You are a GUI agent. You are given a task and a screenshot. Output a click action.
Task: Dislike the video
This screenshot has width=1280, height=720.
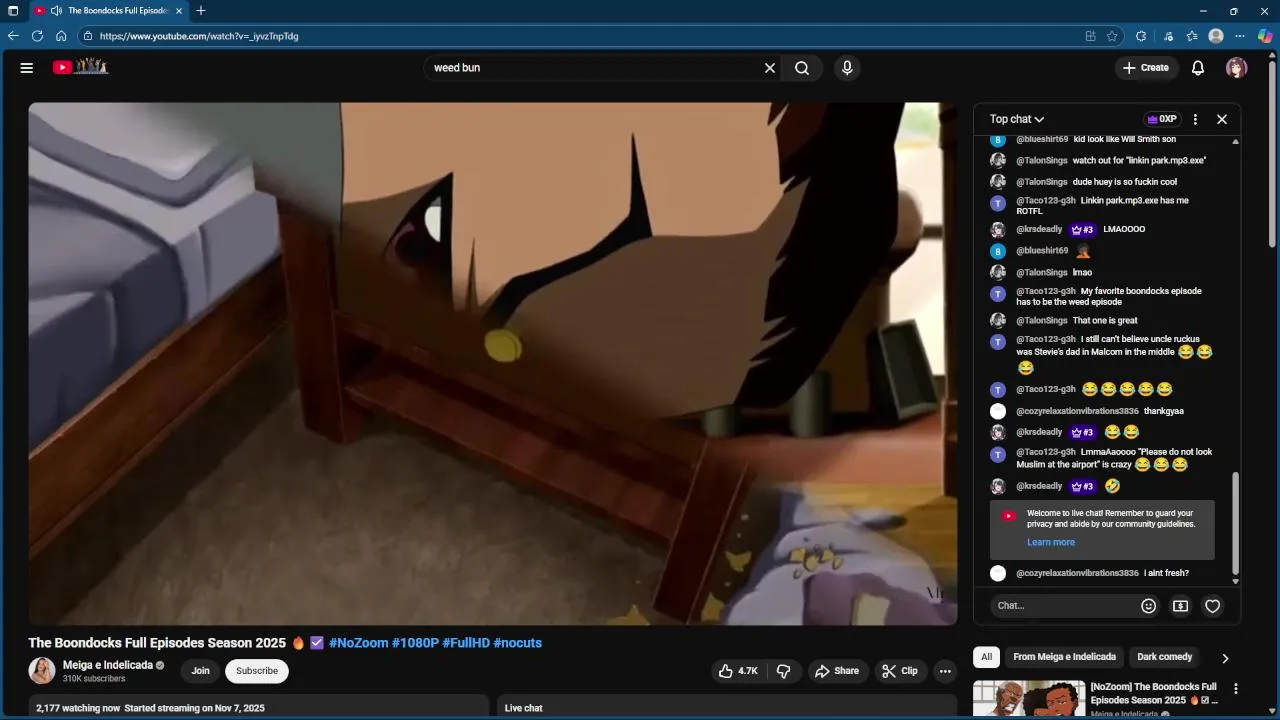(x=784, y=671)
